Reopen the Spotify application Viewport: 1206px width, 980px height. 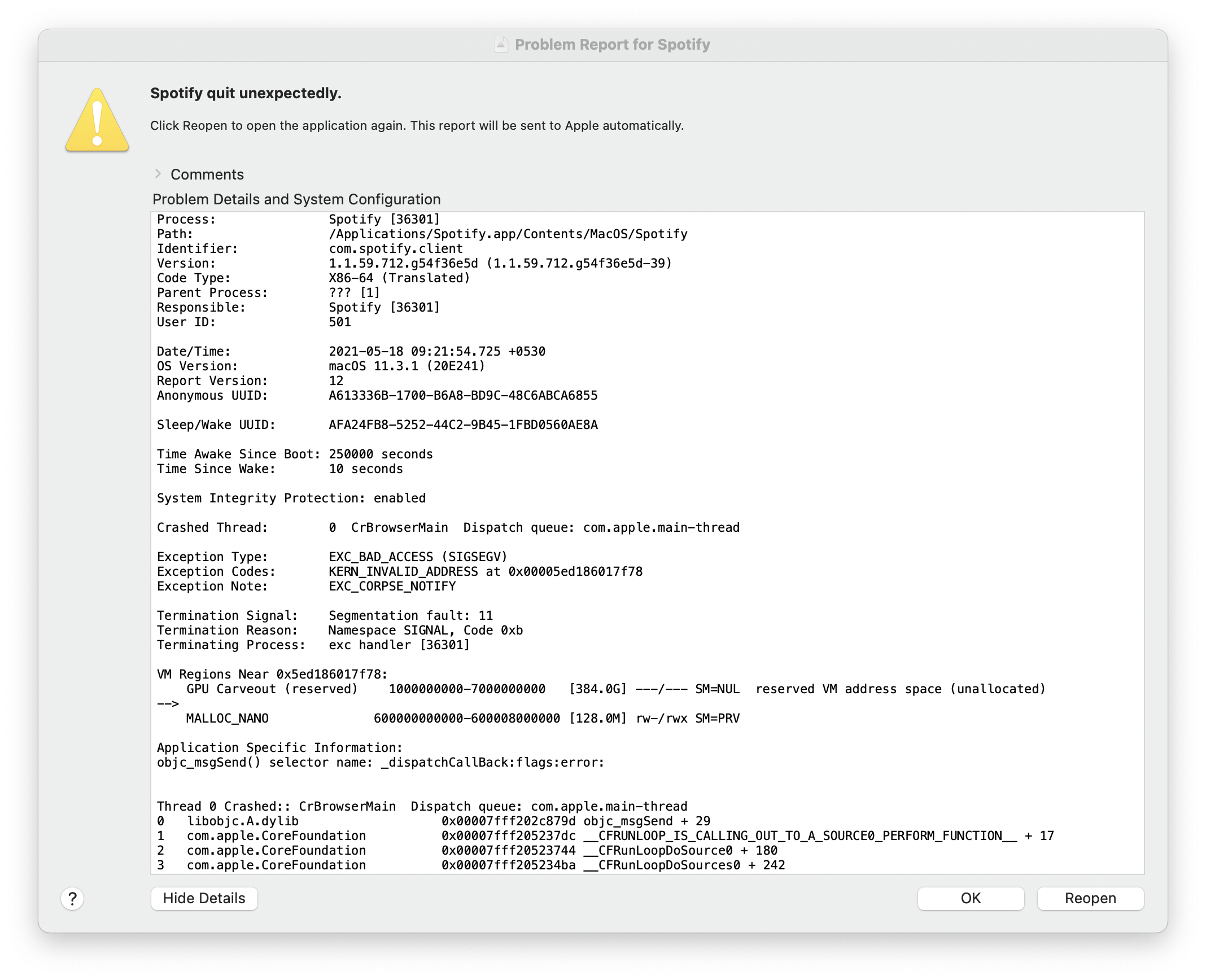pos(1090,898)
